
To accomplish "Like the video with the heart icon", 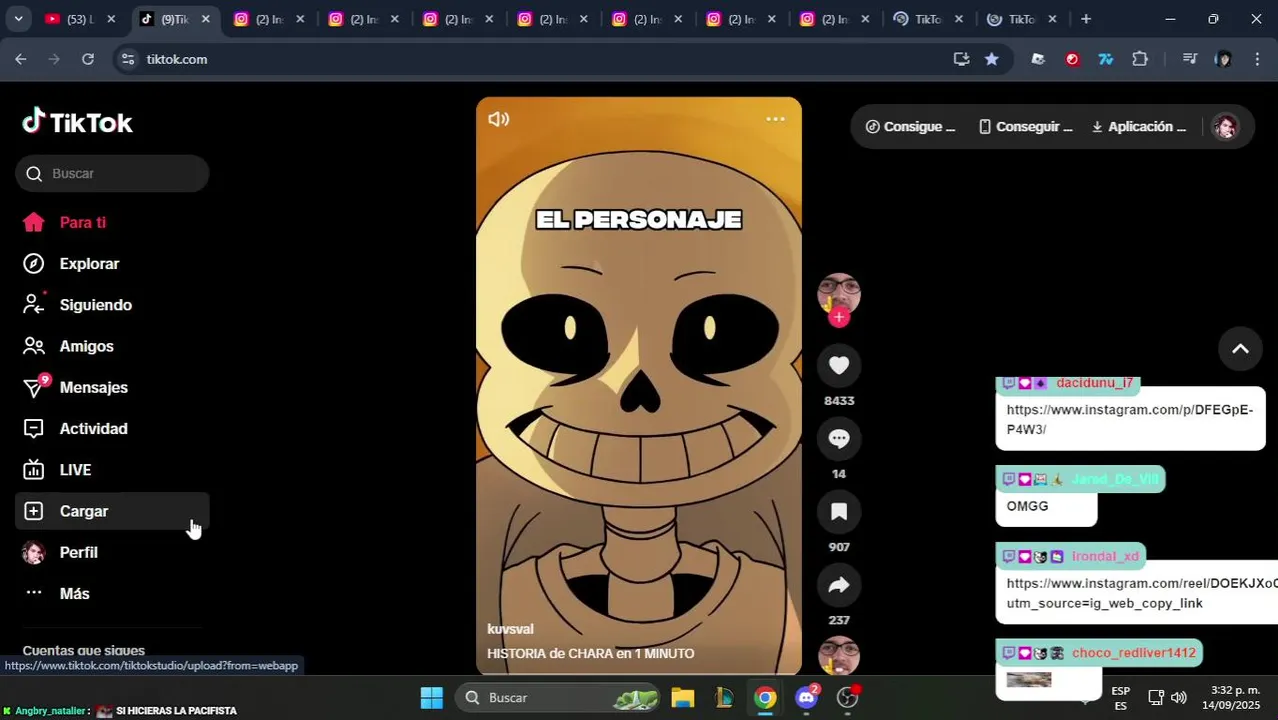I will (x=839, y=366).
